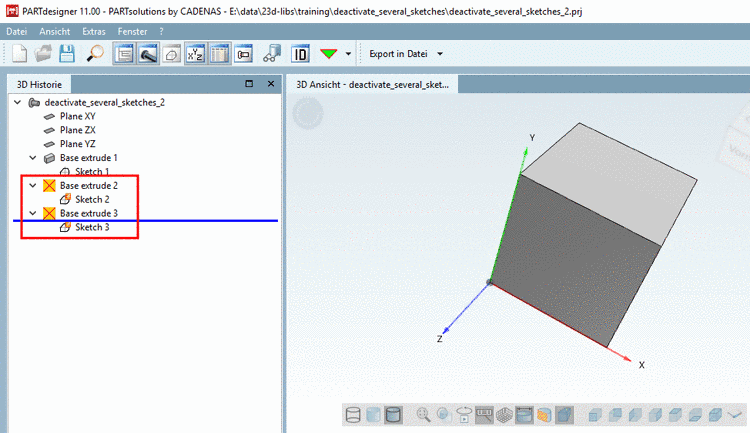Click the mesh grid basket icon
Viewport: 750px width, 433px height.
click(x=504, y=415)
